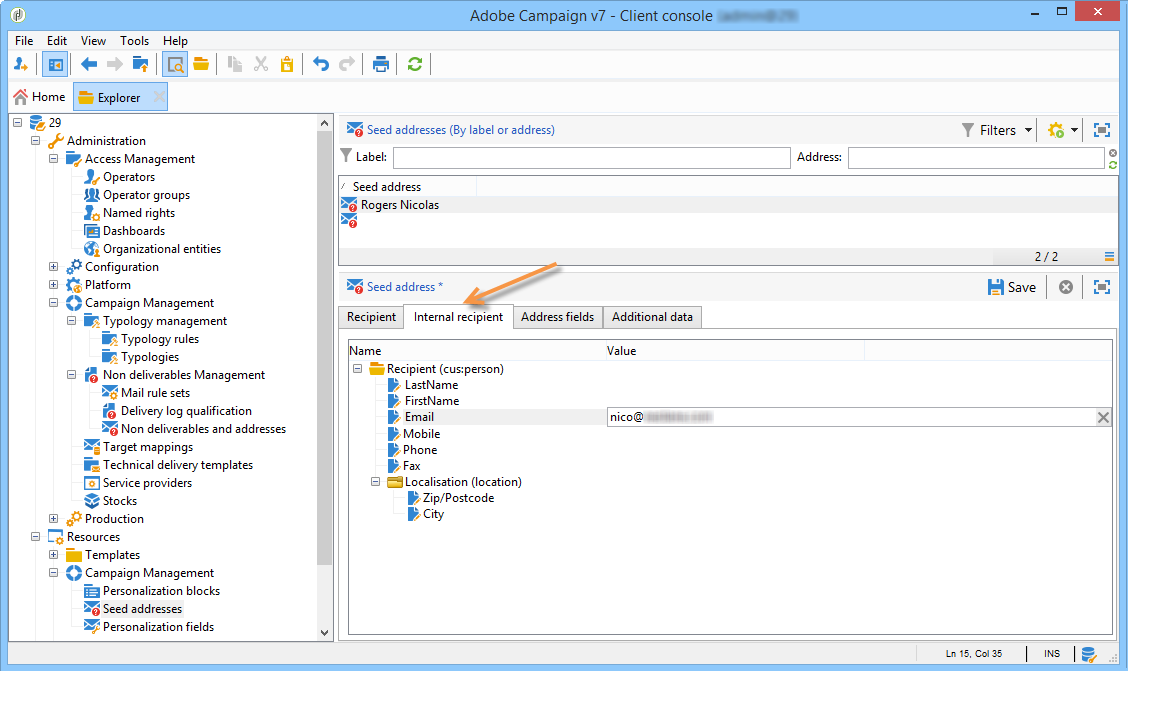This screenshot has width=1162, height=708.
Task: Switch to the Recipient tab
Action: [371, 317]
